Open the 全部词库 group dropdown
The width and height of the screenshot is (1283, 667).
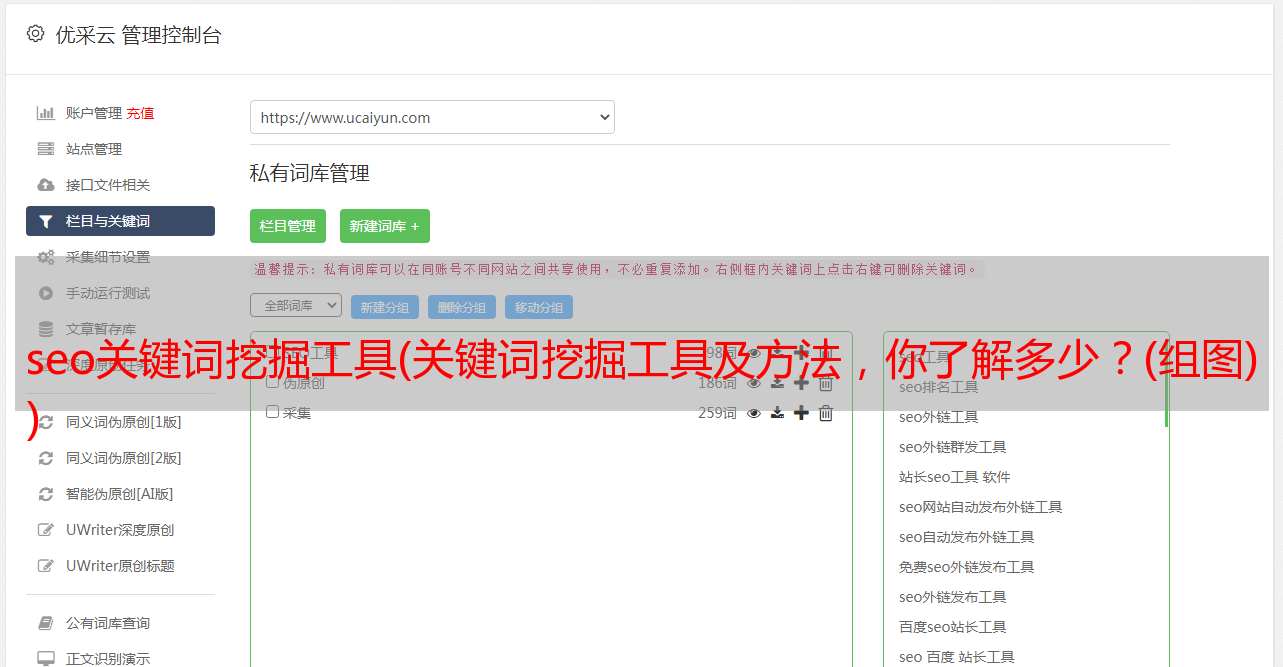pyautogui.click(x=296, y=305)
